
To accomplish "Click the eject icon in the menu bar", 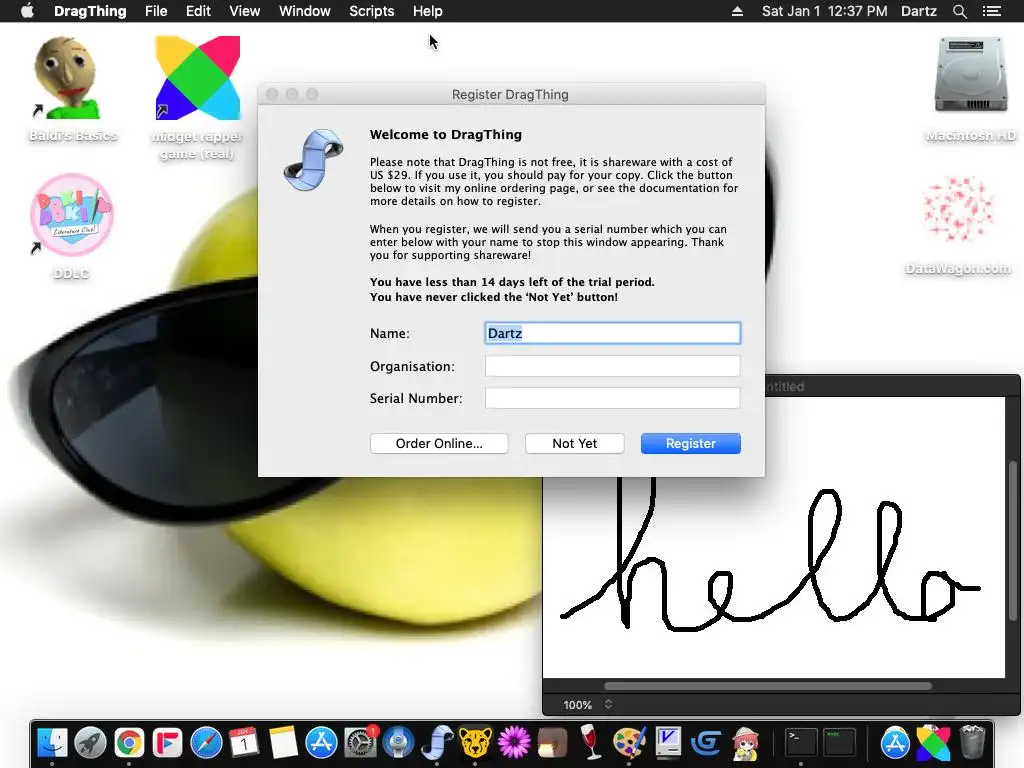I will [737, 11].
